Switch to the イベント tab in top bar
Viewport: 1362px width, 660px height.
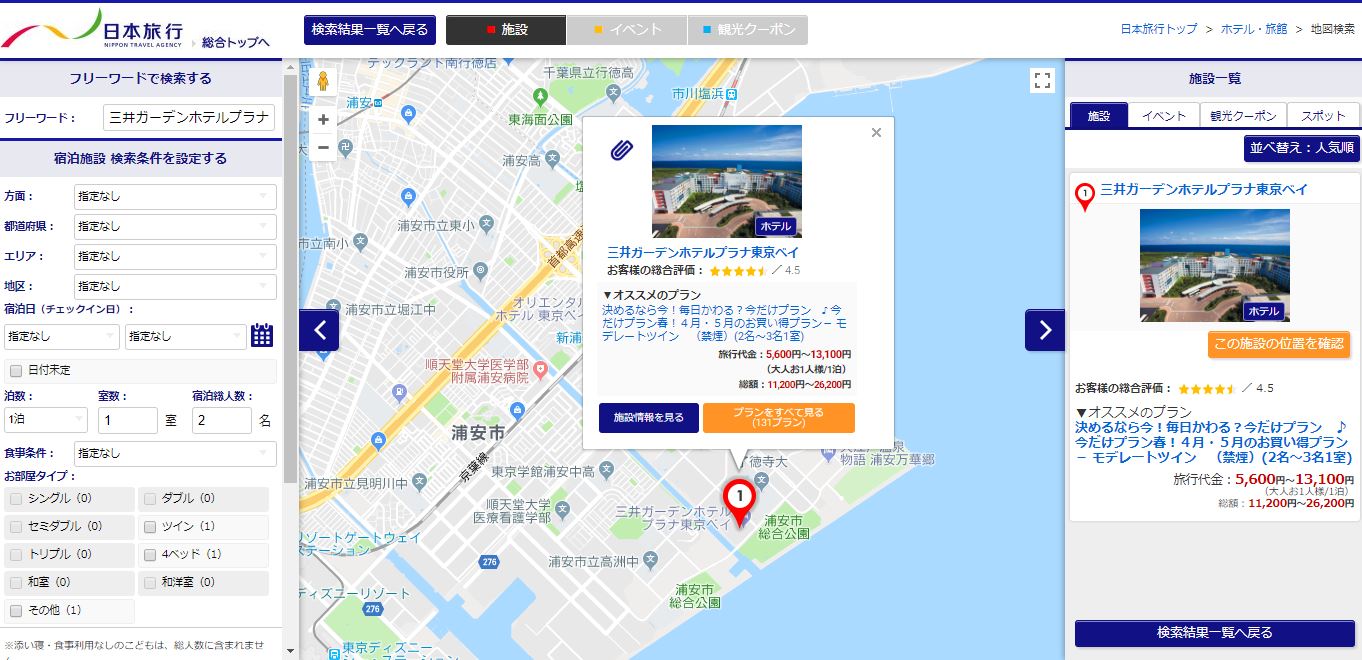click(x=627, y=30)
